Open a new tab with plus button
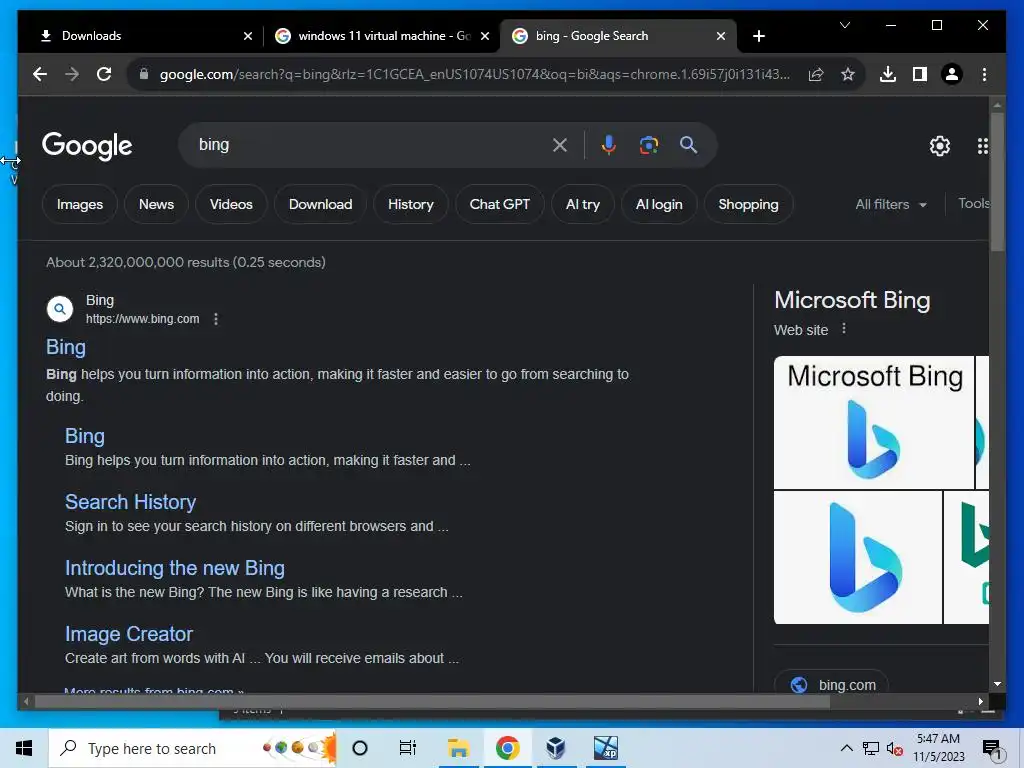This screenshot has width=1024, height=768. [x=758, y=36]
